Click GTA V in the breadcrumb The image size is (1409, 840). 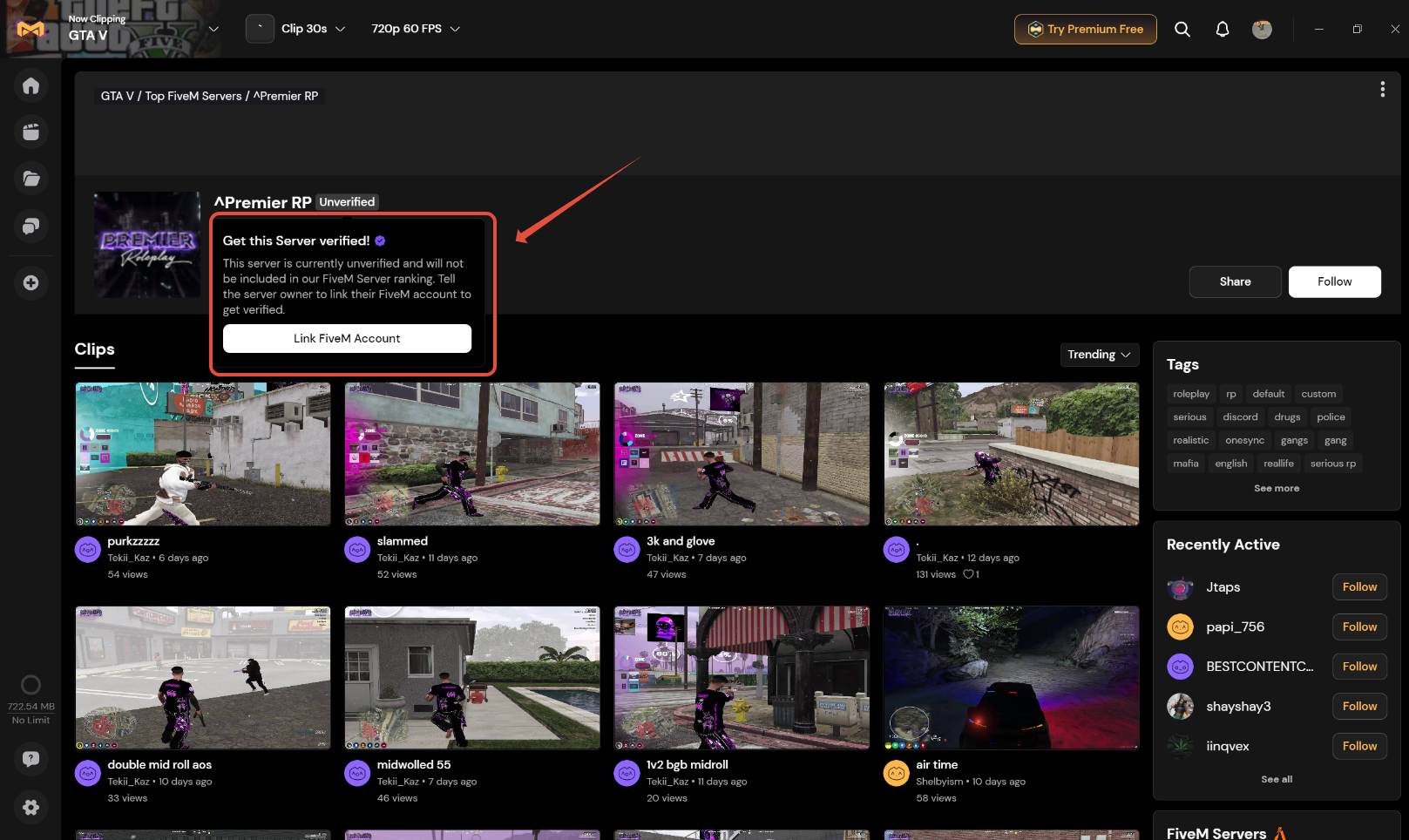coord(118,96)
